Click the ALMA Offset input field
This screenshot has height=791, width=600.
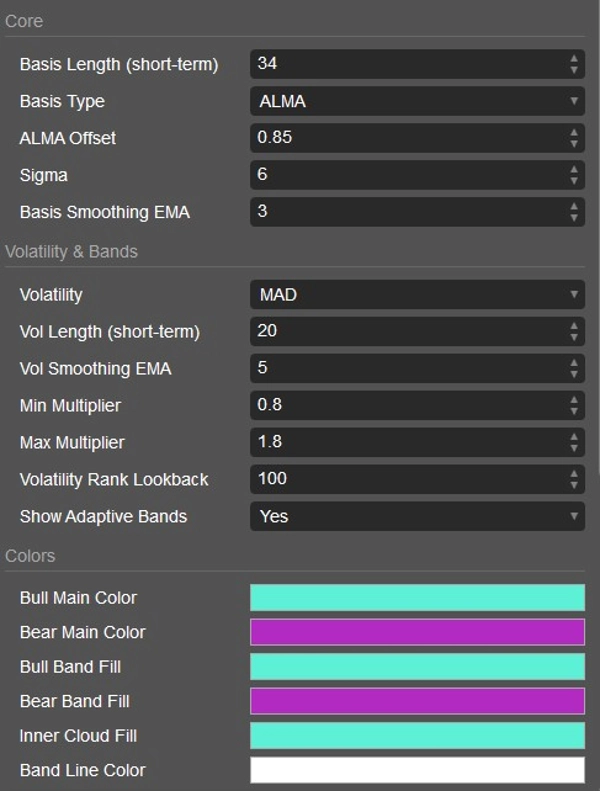(405, 138)
